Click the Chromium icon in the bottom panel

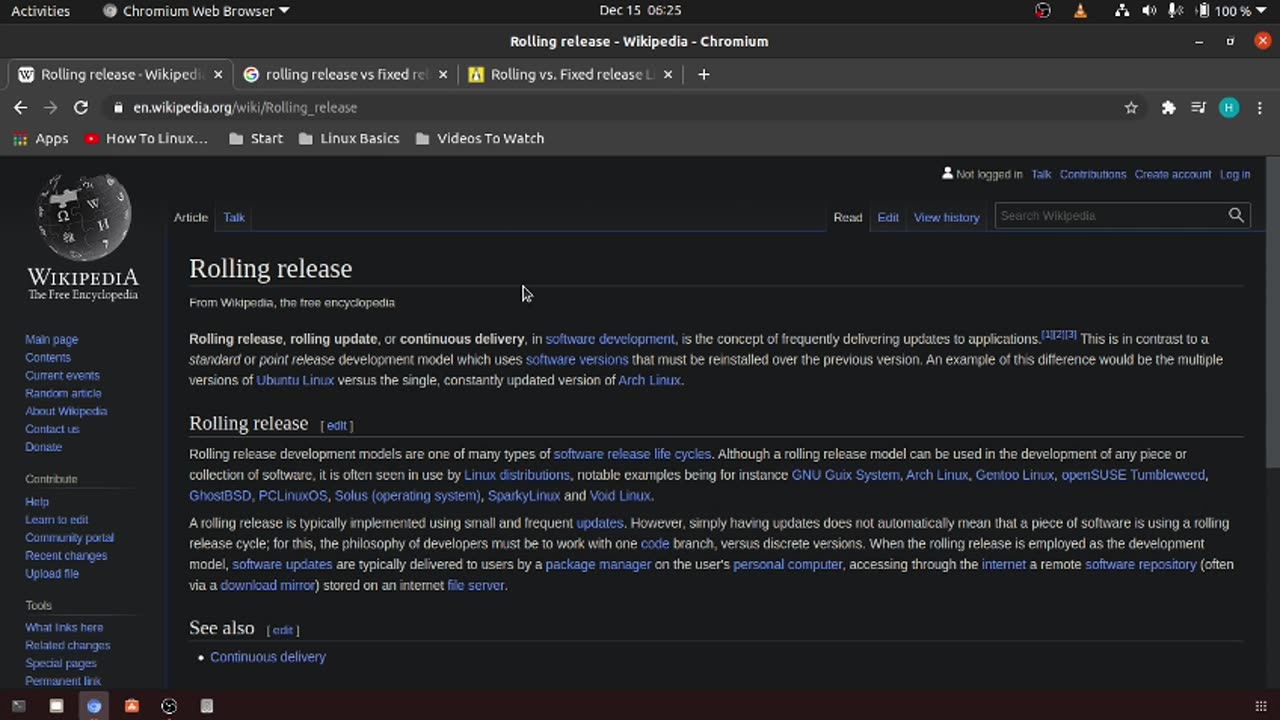pos(94,706)
